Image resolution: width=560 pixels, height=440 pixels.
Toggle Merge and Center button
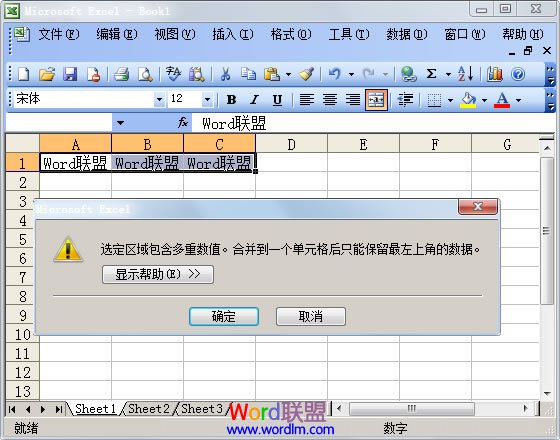376,100
